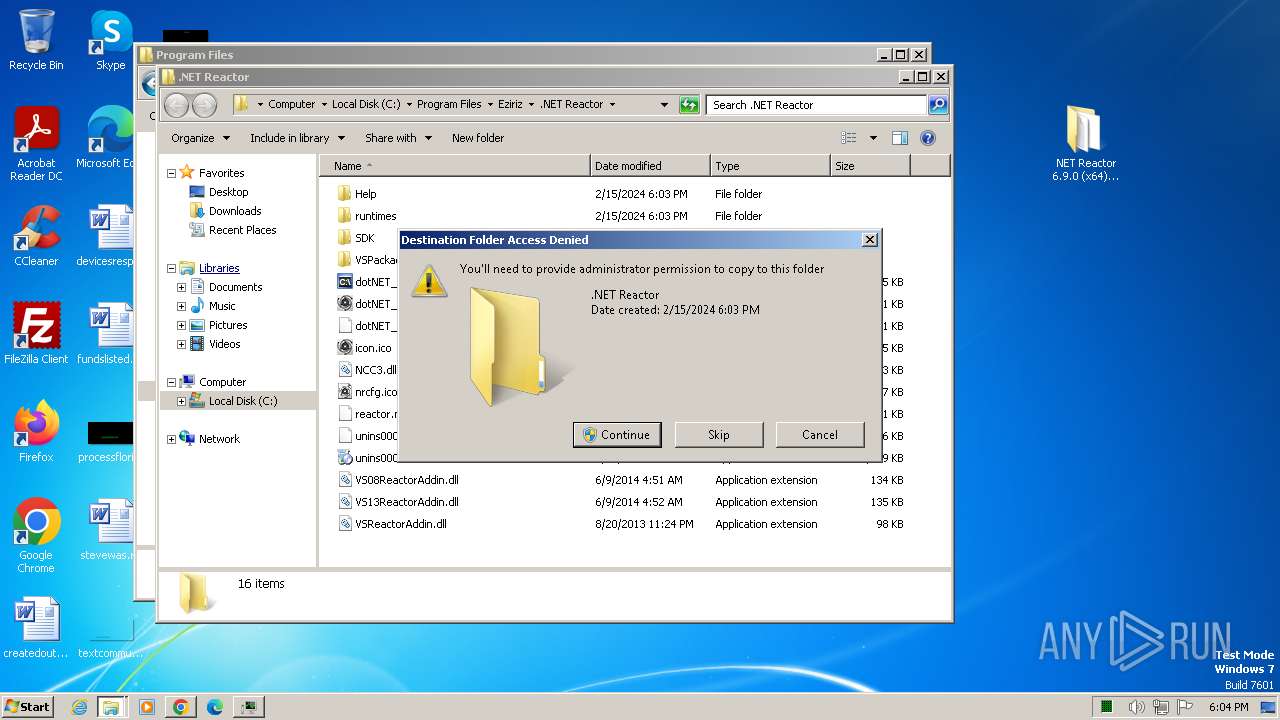
Task: Open CCleaner desktop shortcut
Action: click(x=36, y=236)
